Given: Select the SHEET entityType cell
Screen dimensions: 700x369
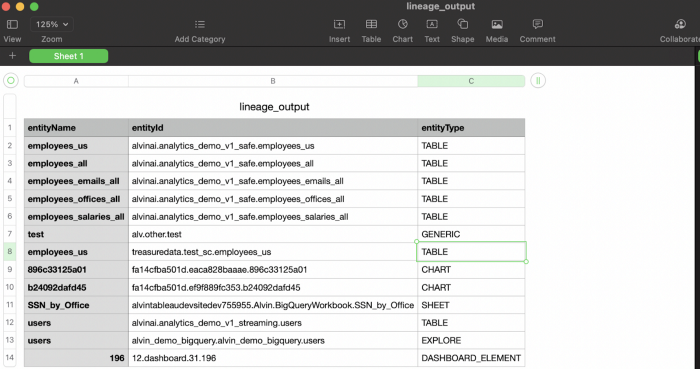Looking at the screenshot, I should (471, 305).
